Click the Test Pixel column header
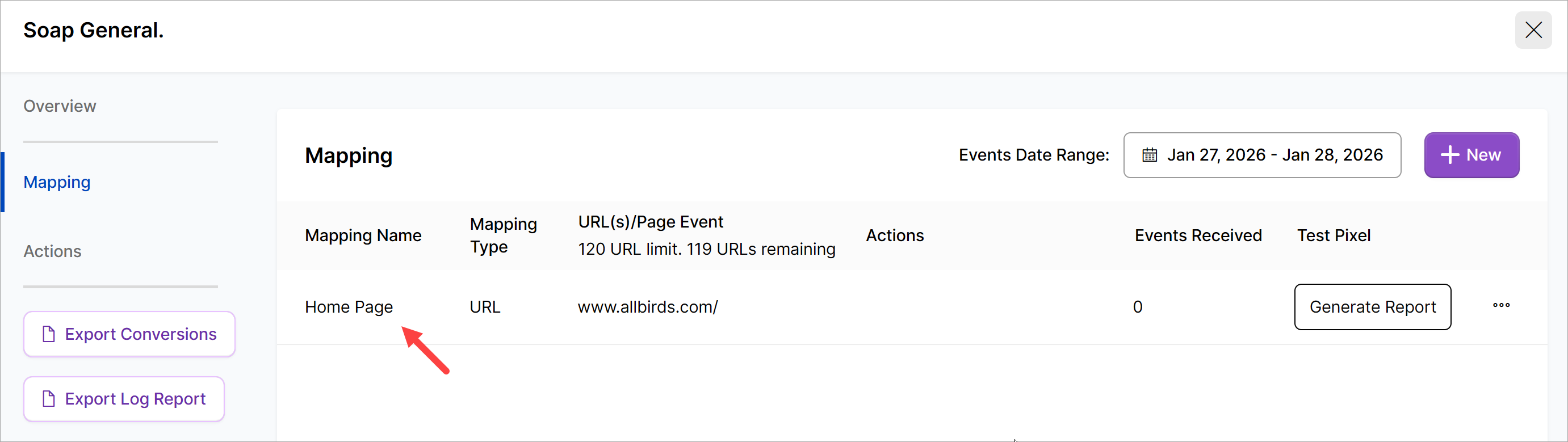Screen dimensions: 1568x442 pyautogui.click(x=1334, y=235)
